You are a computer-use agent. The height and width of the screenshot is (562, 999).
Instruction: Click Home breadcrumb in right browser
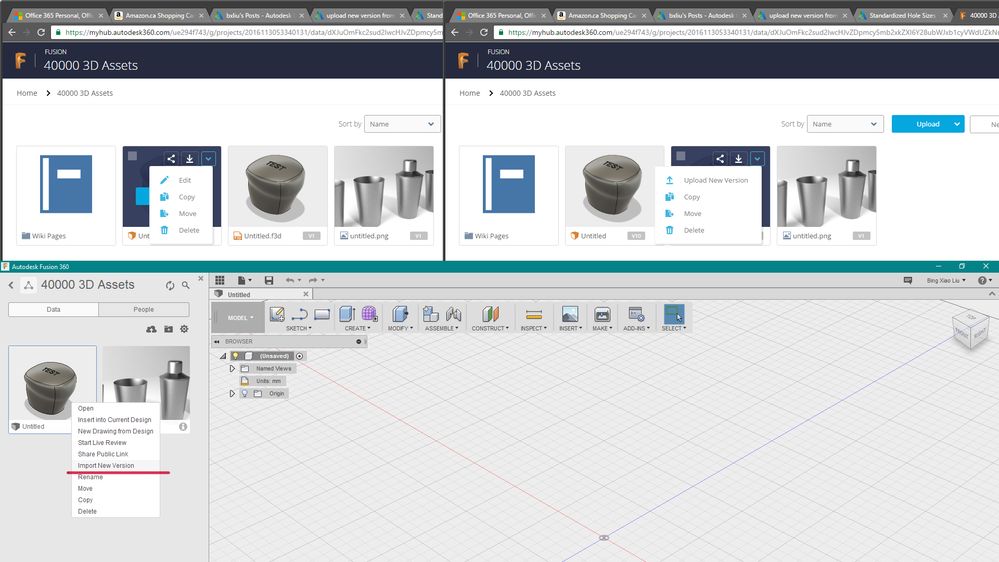[470, 93]
